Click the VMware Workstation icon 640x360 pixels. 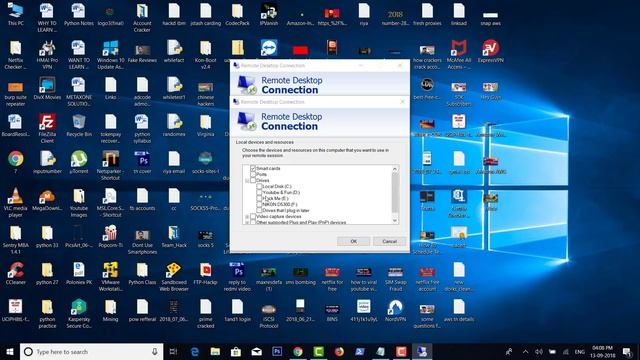(x=110, y=276)
